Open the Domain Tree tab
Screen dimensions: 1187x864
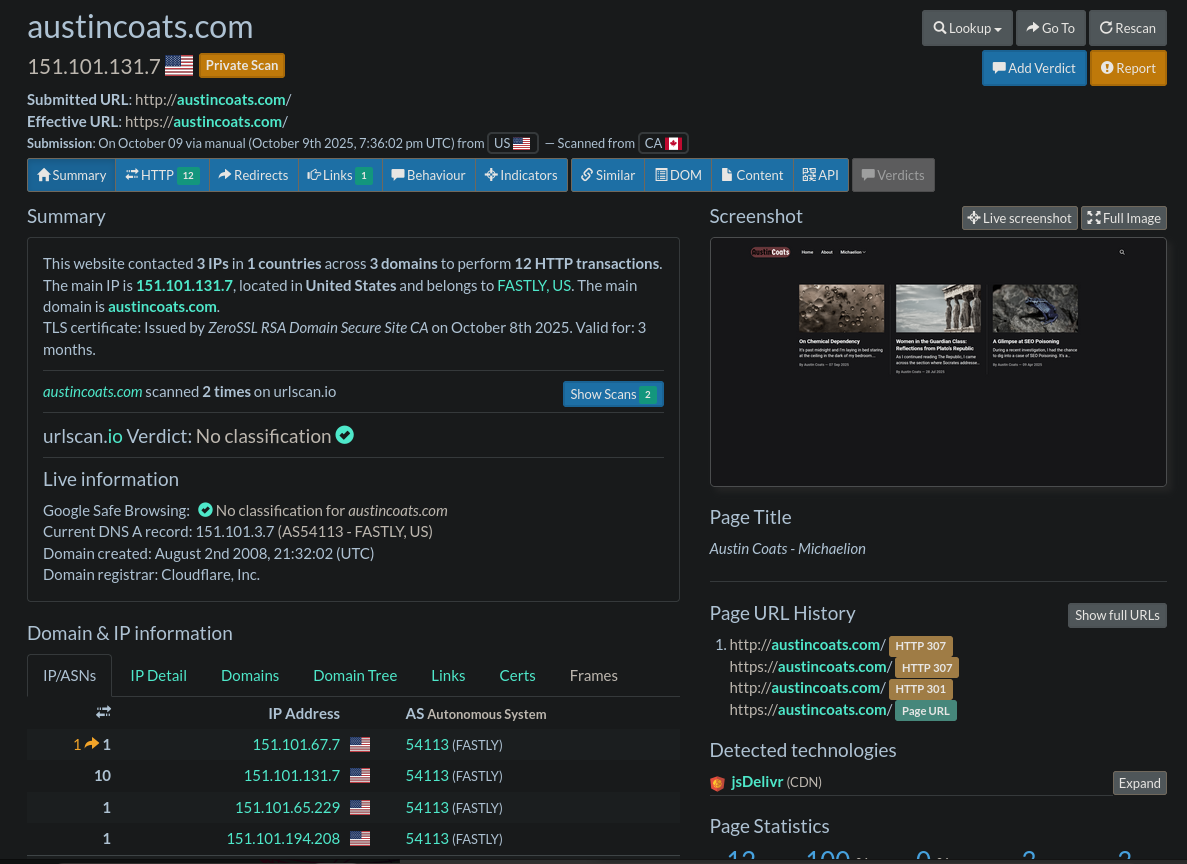point(355,675)
